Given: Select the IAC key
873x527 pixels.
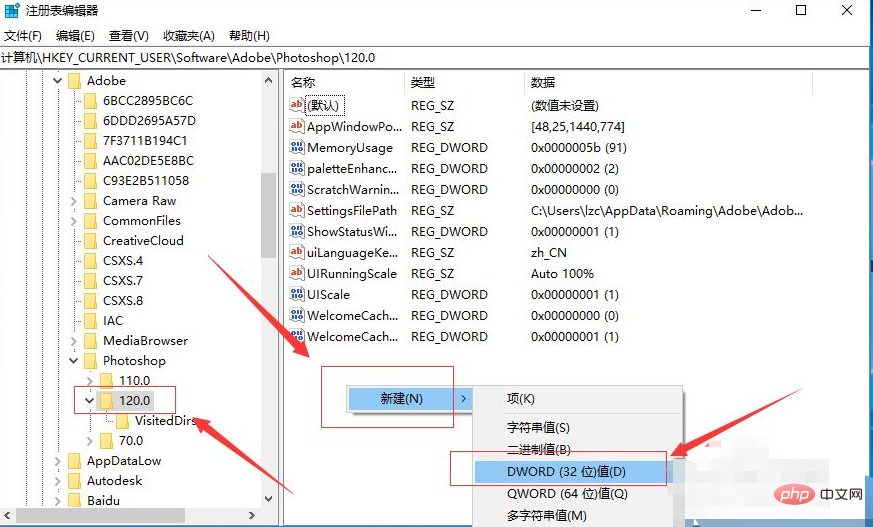Looking at the screenshot, I should (113, 321).
